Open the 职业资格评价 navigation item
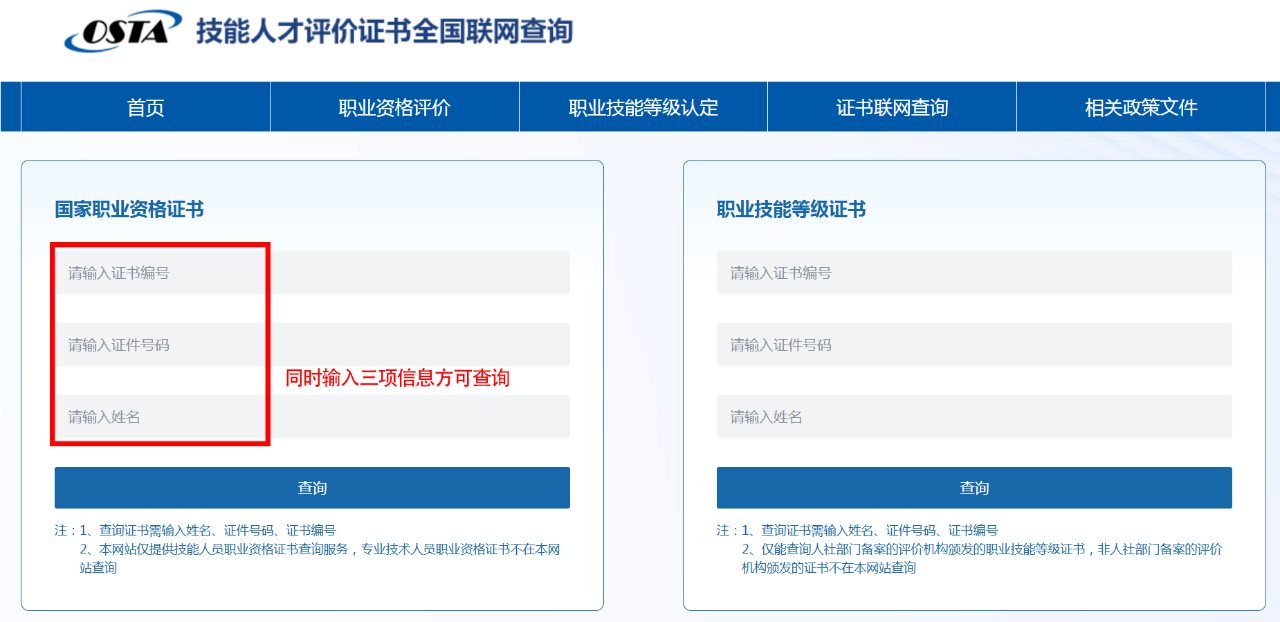This screenshot has height=622, width=1280. tap(394, 108)
